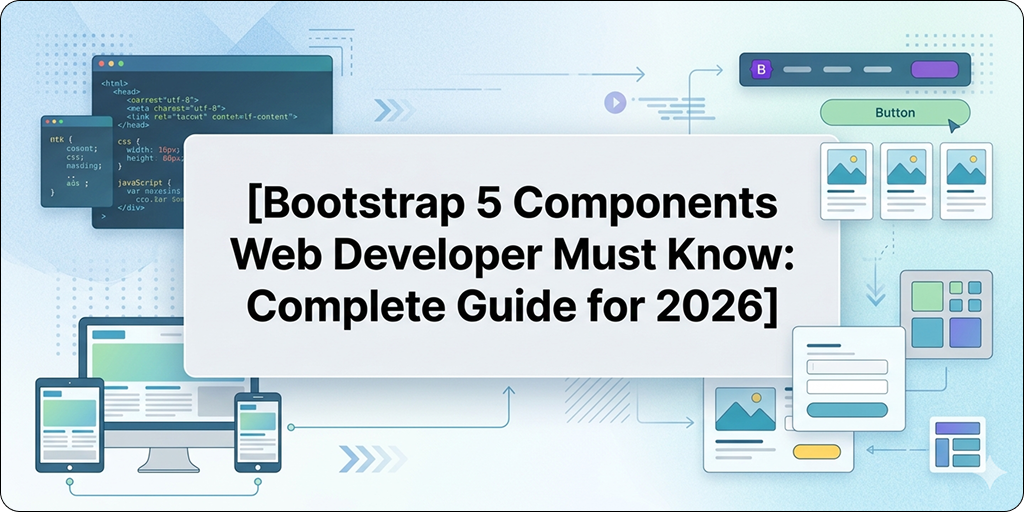Click the red dot of the large code window
The height and width of the screenshot is (512, 1024).
coord(102,63)
